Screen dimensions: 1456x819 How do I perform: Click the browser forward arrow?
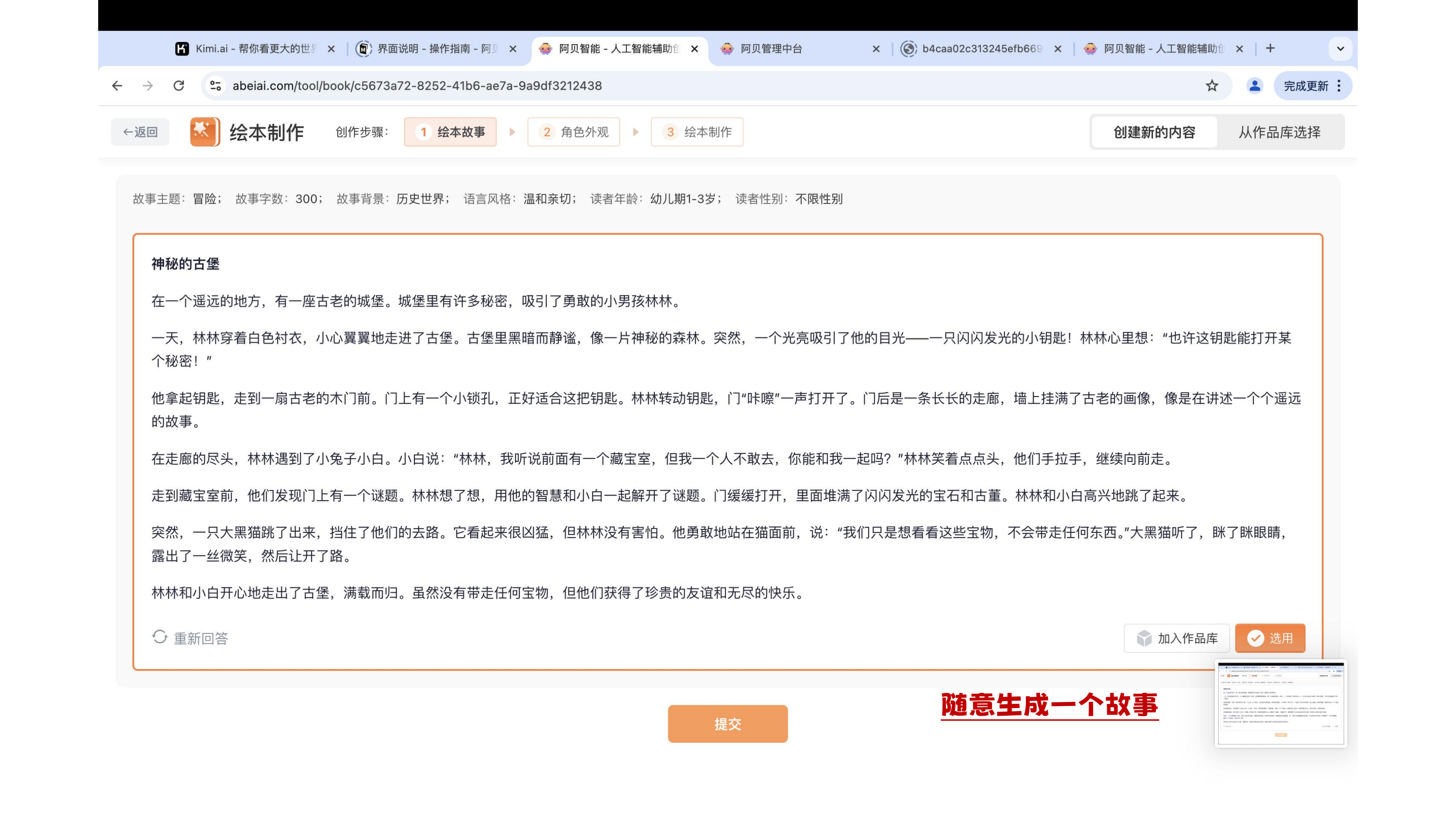(148, 86)
